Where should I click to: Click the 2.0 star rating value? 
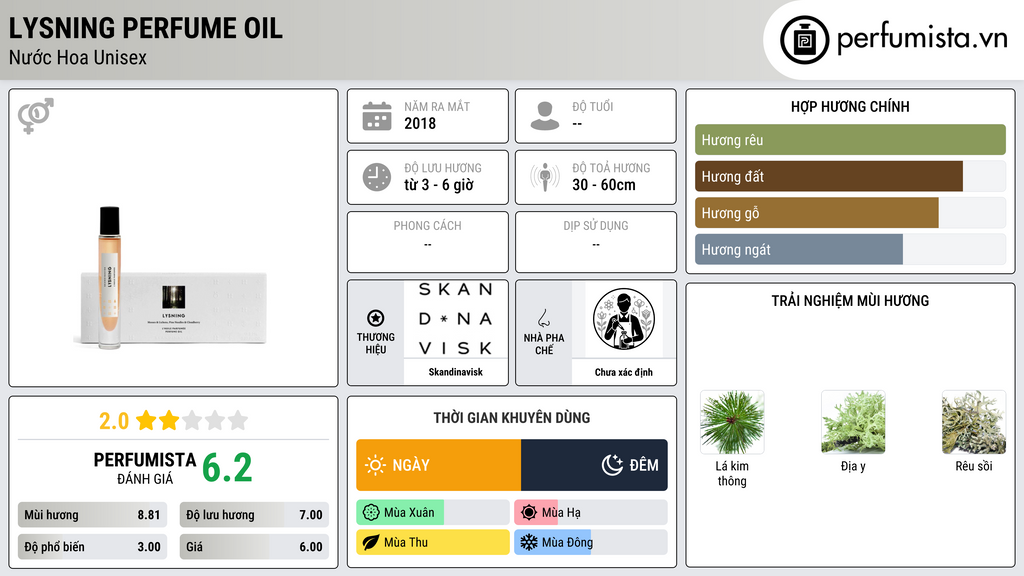coord(114,421)
